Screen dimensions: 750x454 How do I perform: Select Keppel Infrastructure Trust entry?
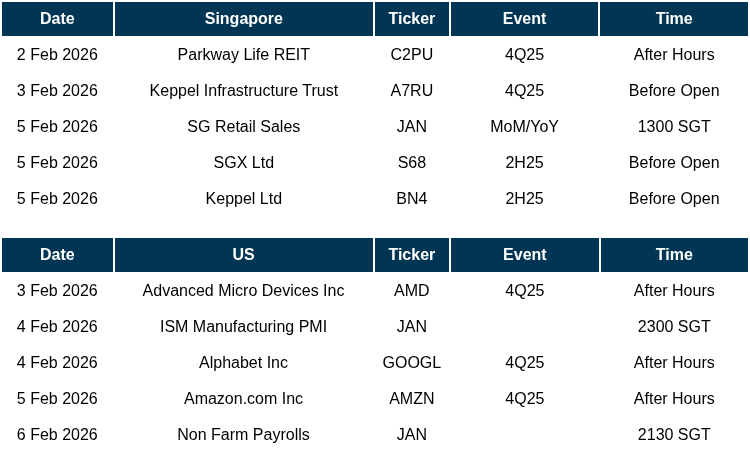point(243,91)
